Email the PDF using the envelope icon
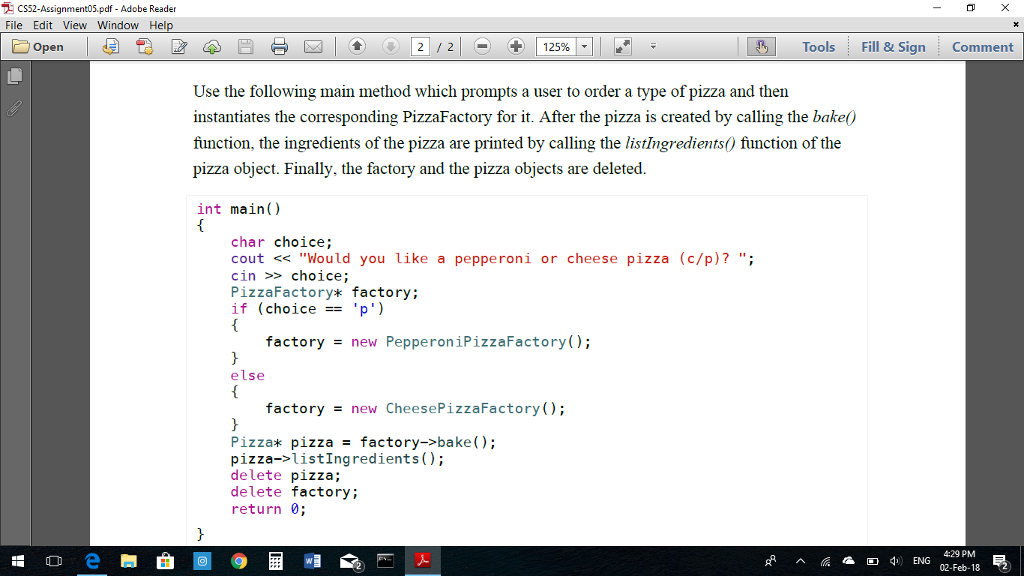This screenshot has width=1024, height=576. pos(314,46)
